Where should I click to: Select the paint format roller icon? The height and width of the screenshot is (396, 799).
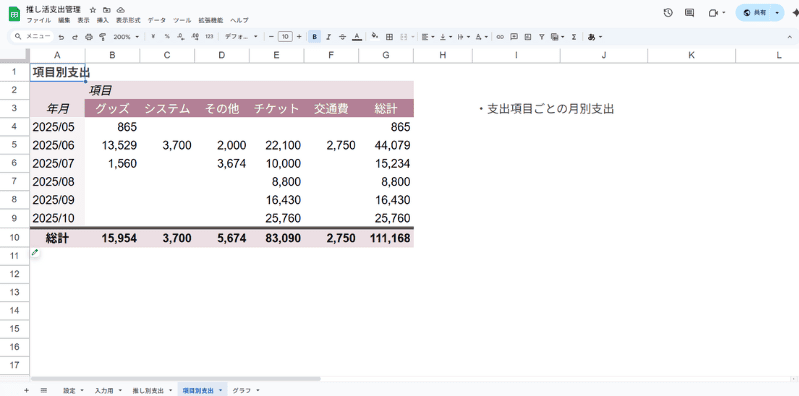click(x=102, y=37)
